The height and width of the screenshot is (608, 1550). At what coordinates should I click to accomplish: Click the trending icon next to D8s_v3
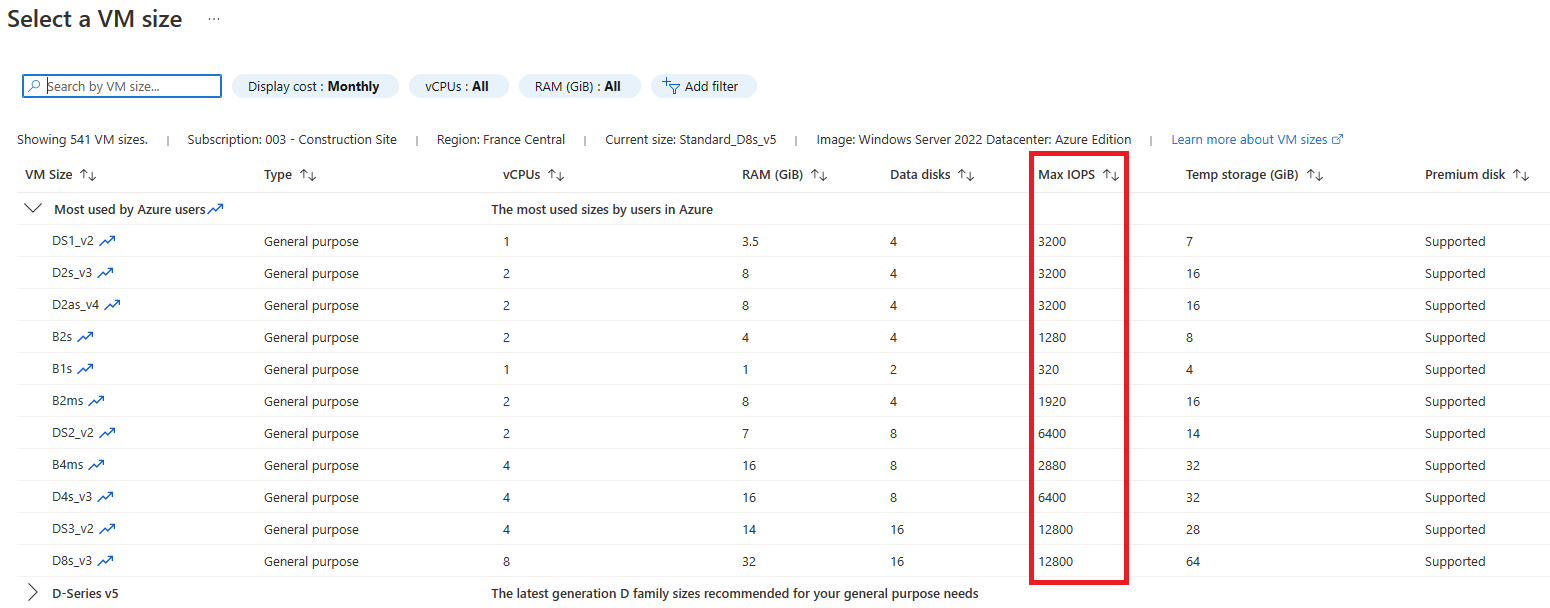(x=105, y=561)
